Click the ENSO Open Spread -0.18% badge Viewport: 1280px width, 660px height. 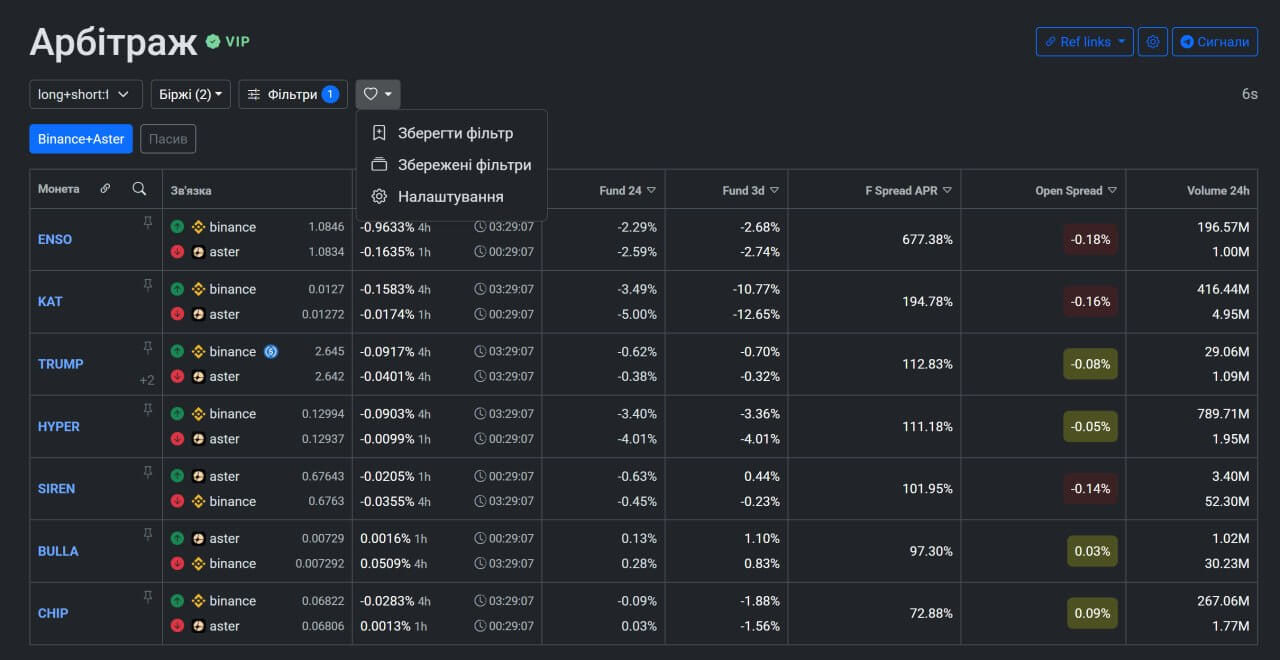(x=1090, y=240)
